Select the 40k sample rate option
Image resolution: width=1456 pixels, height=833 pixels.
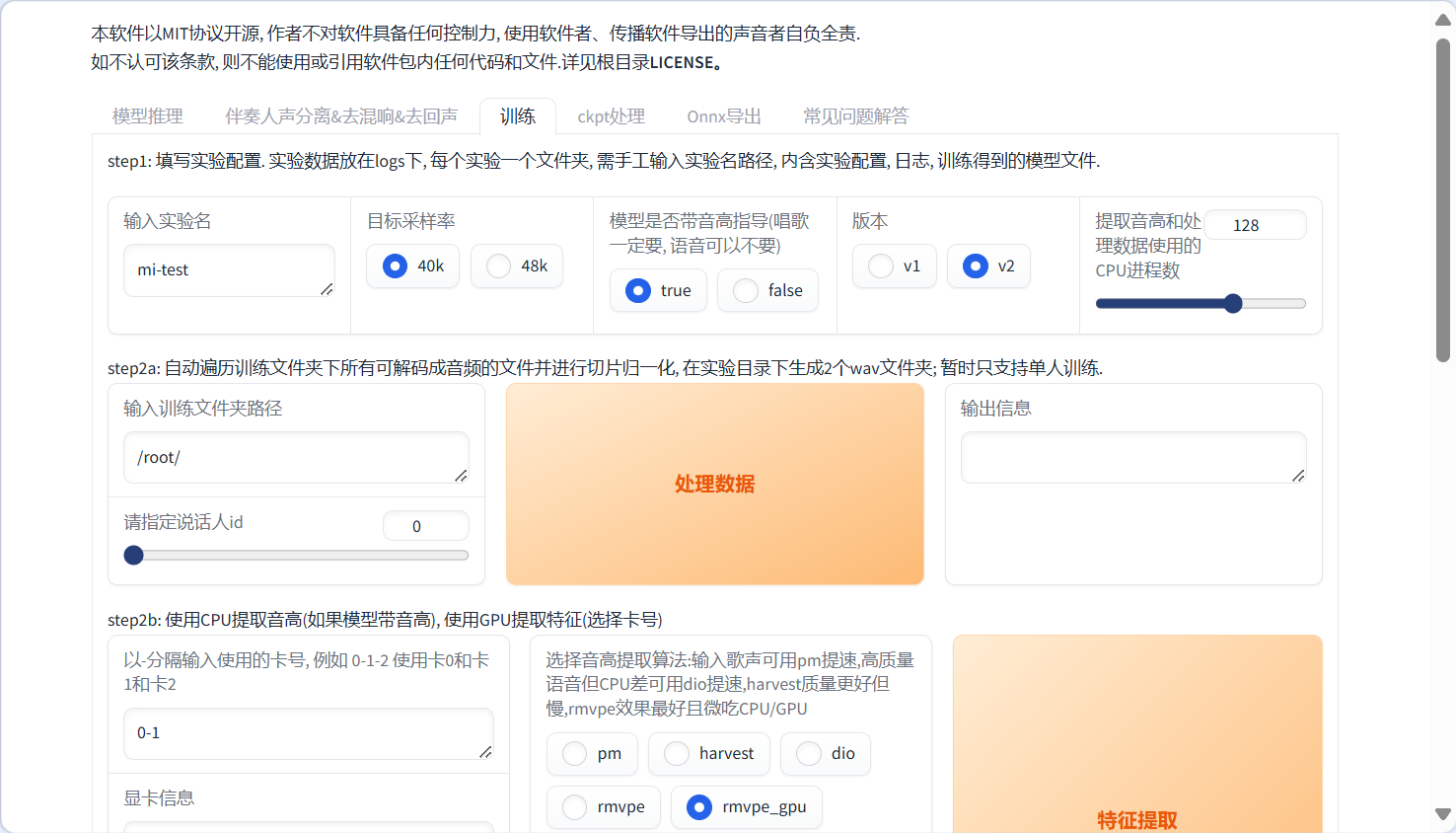[x=412, y=266]
